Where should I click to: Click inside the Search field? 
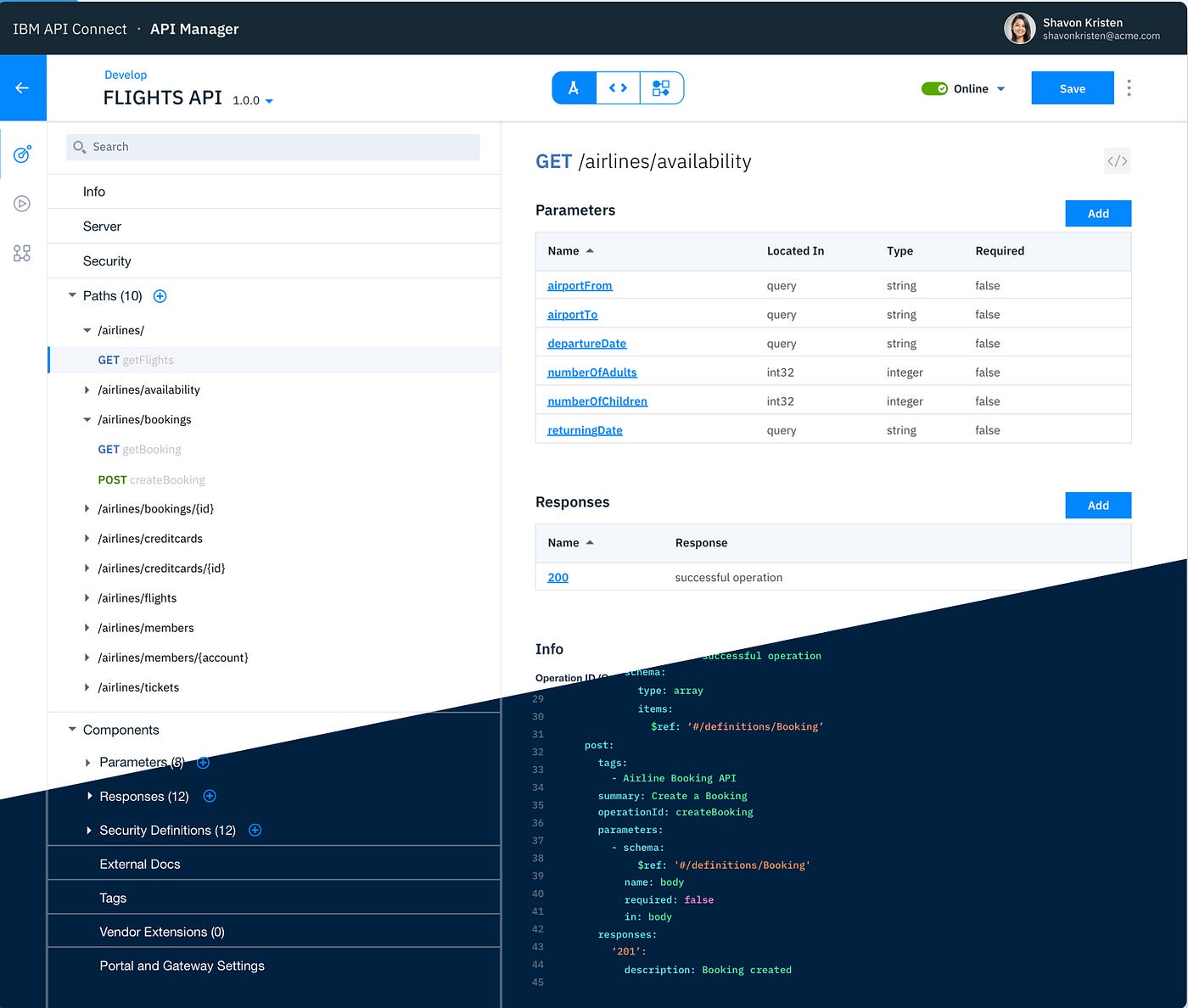coord(272,147)
